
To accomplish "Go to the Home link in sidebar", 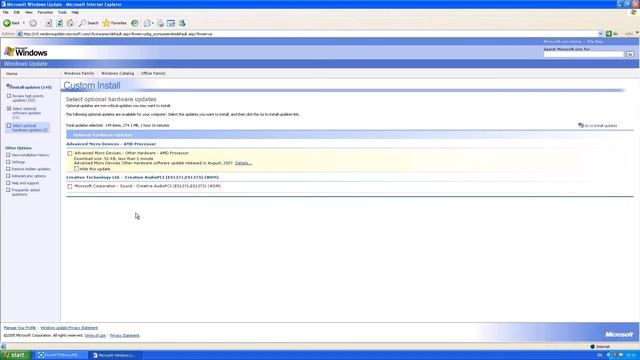I will tap(11, 74).
